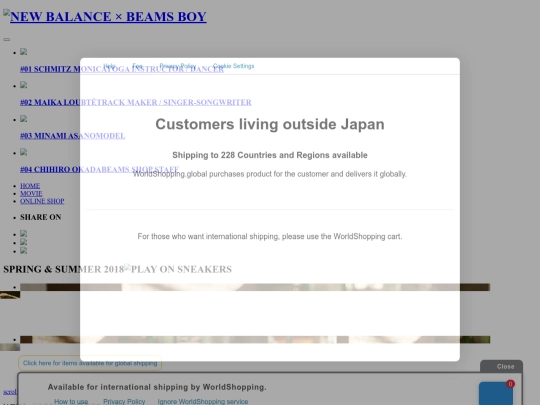This screenshot has width=540, height=405.
Task: Open the blue WorldShopping cart icon
Action: 496,394
